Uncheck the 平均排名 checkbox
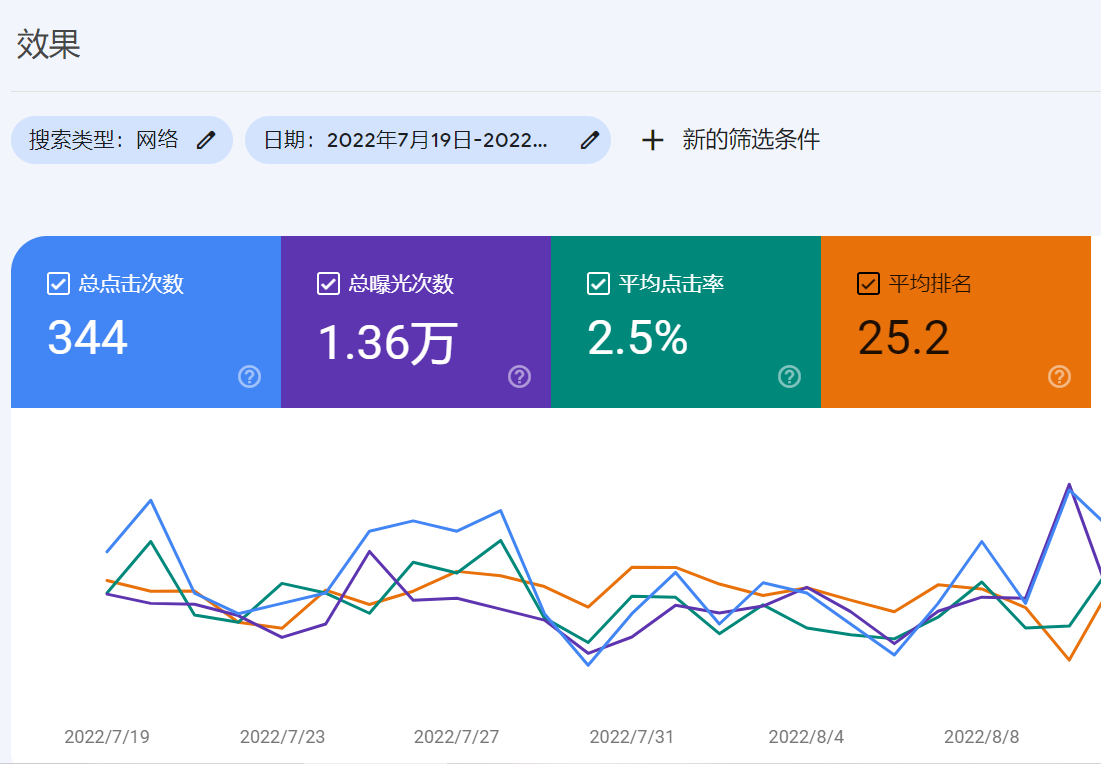Viewport: 1101px width, 764px height. (869, 284)
